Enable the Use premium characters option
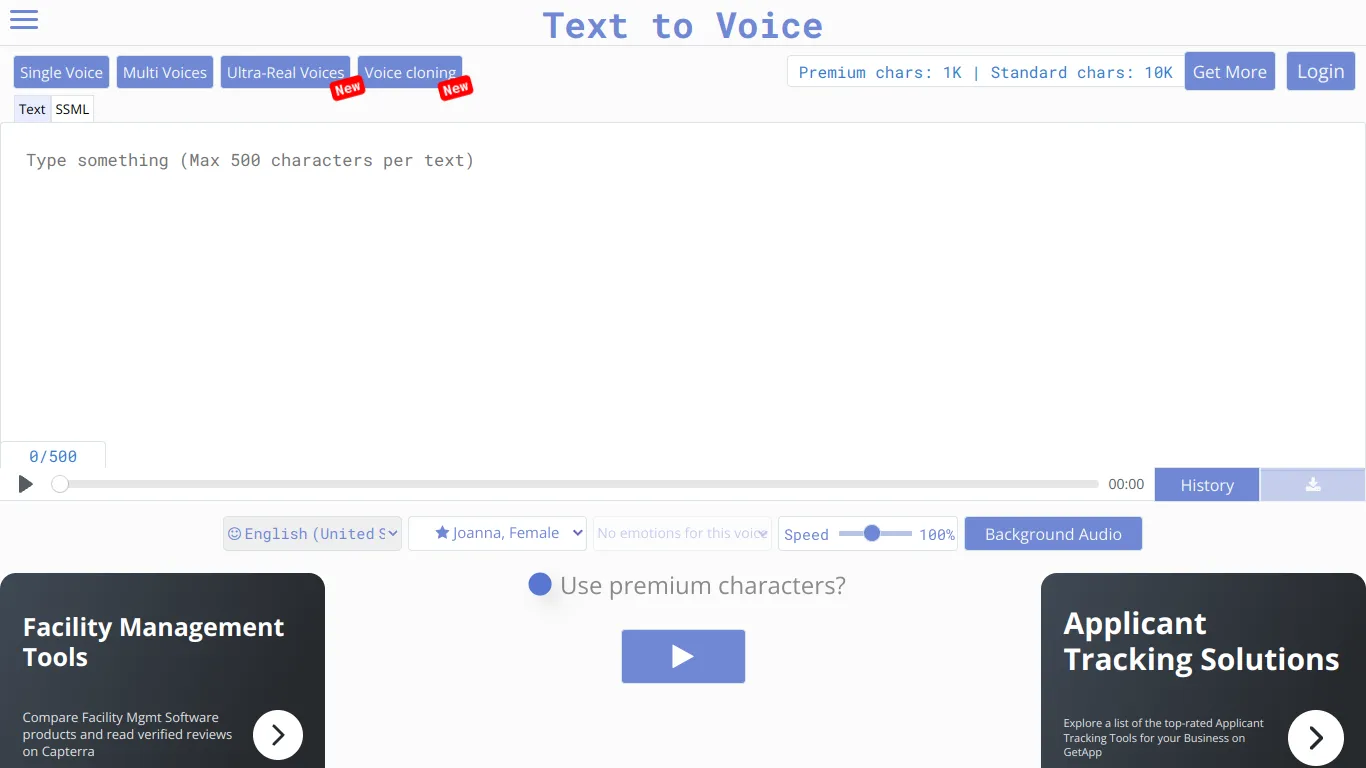Screen dimensions: 1366x768 point(540,584)
